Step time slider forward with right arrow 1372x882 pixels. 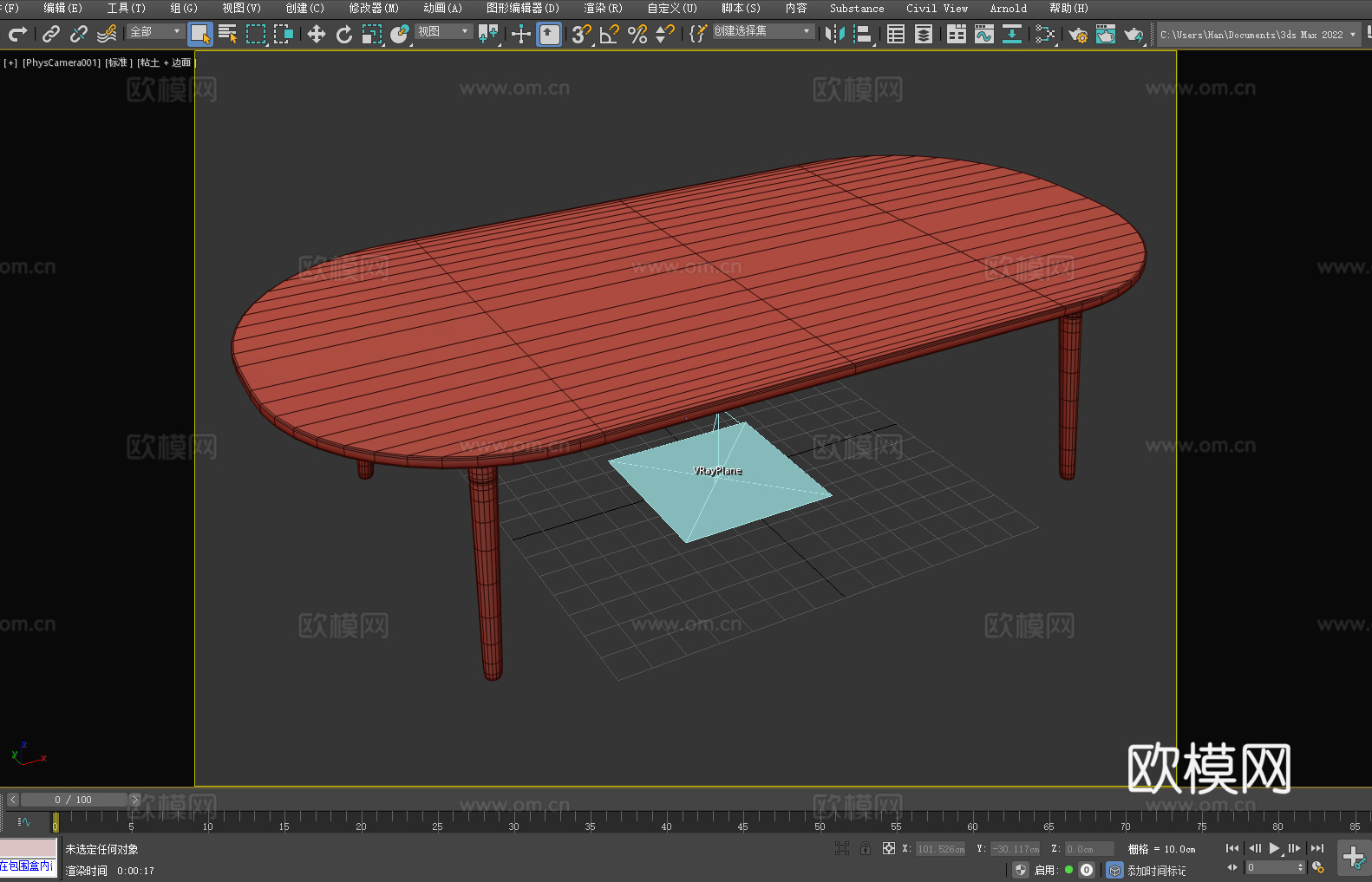[x=134, y=800]
